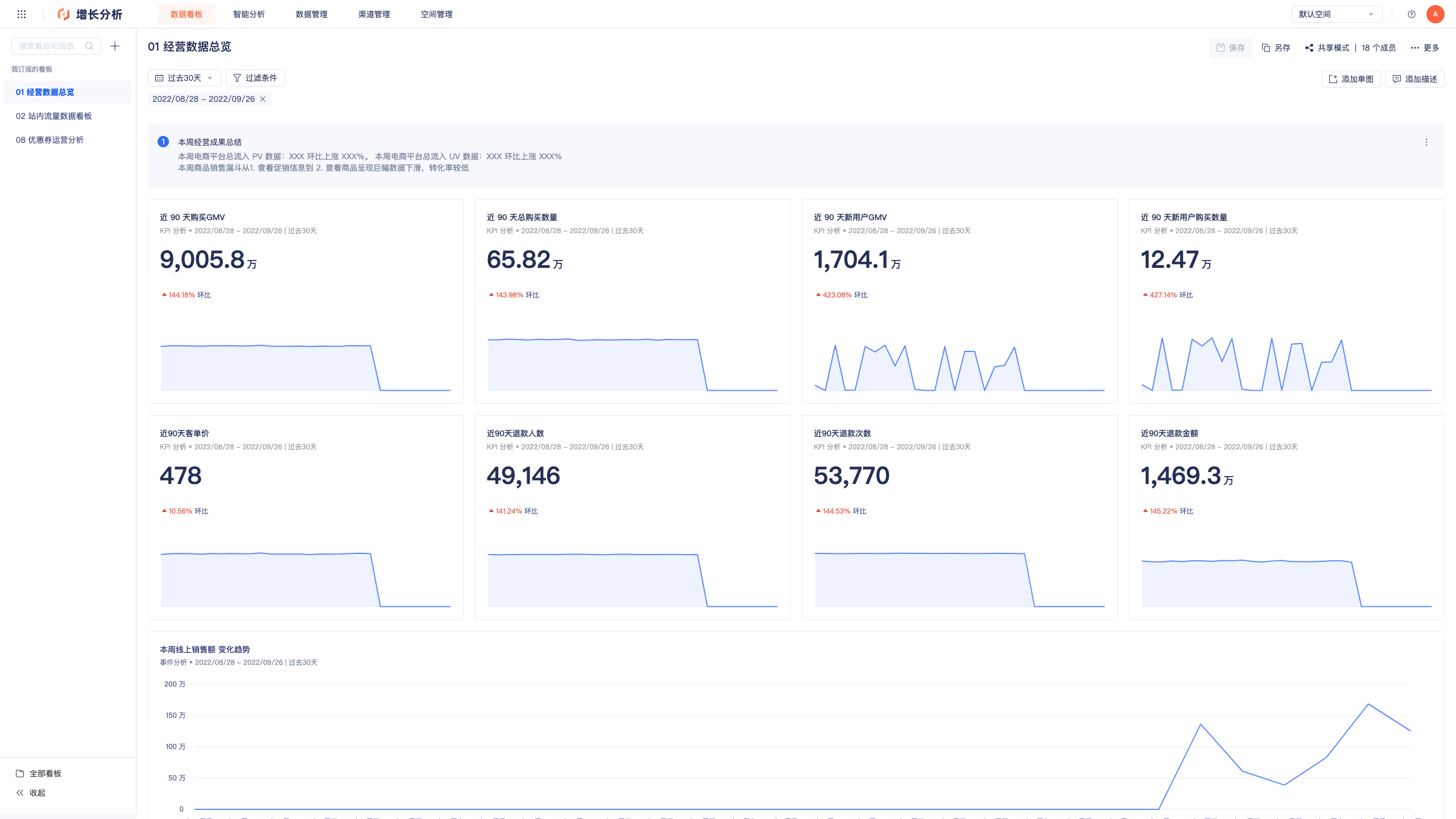Click the help question mark icon
This screenshot has width=1456, height=819.
click(1412, 14)
